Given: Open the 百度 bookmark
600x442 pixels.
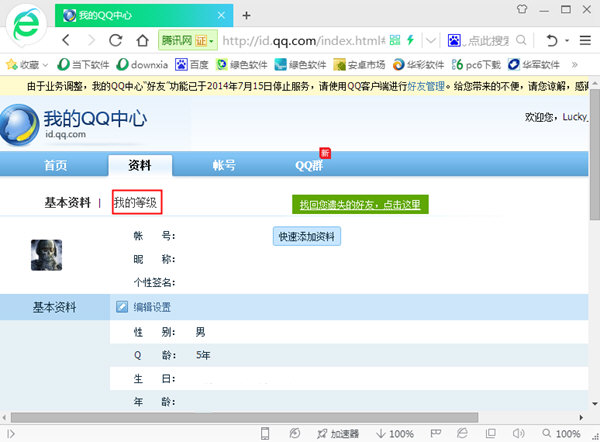Looking at the screenshot, I should 192,65.
